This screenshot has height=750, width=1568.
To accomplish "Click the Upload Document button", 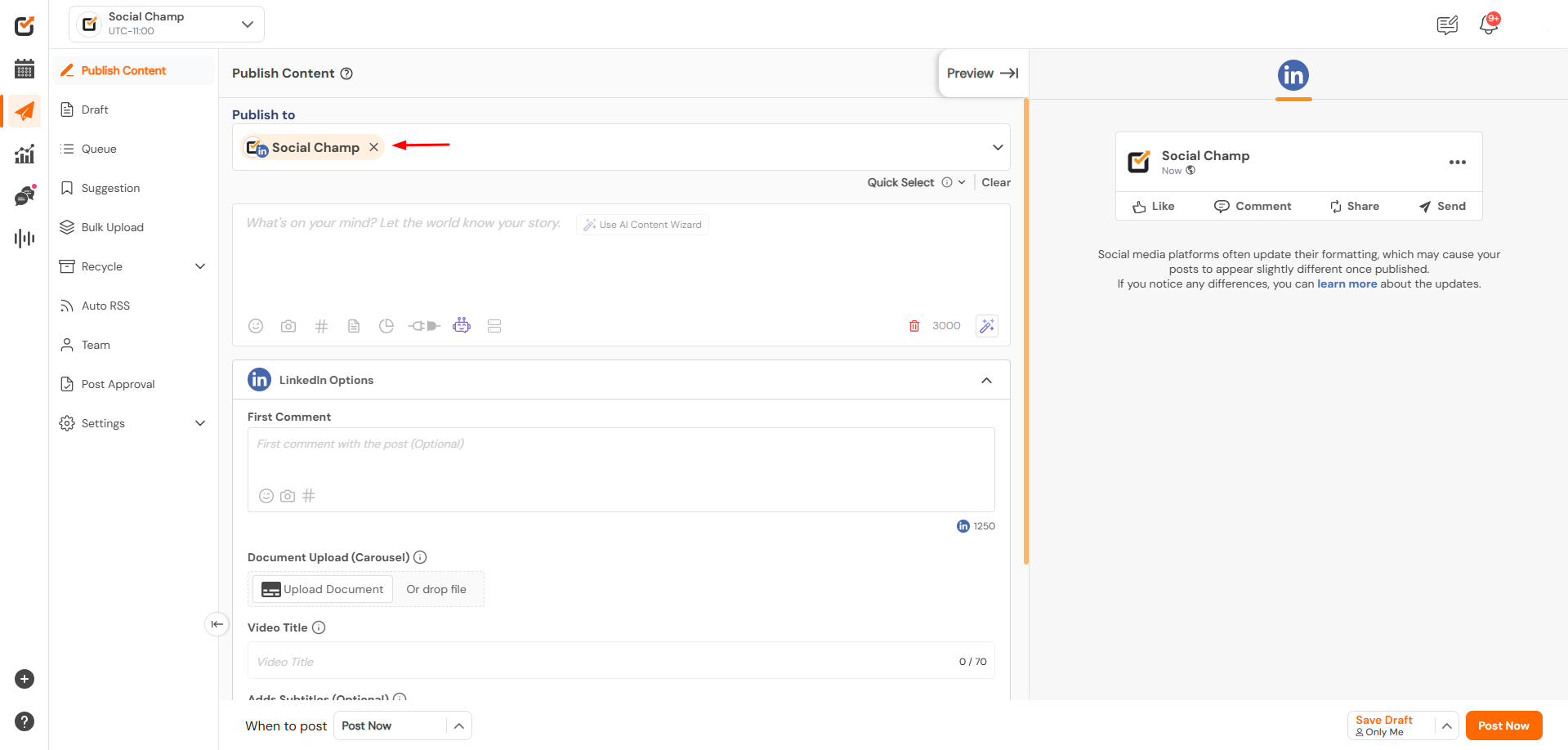I will (x=323, y=589).
